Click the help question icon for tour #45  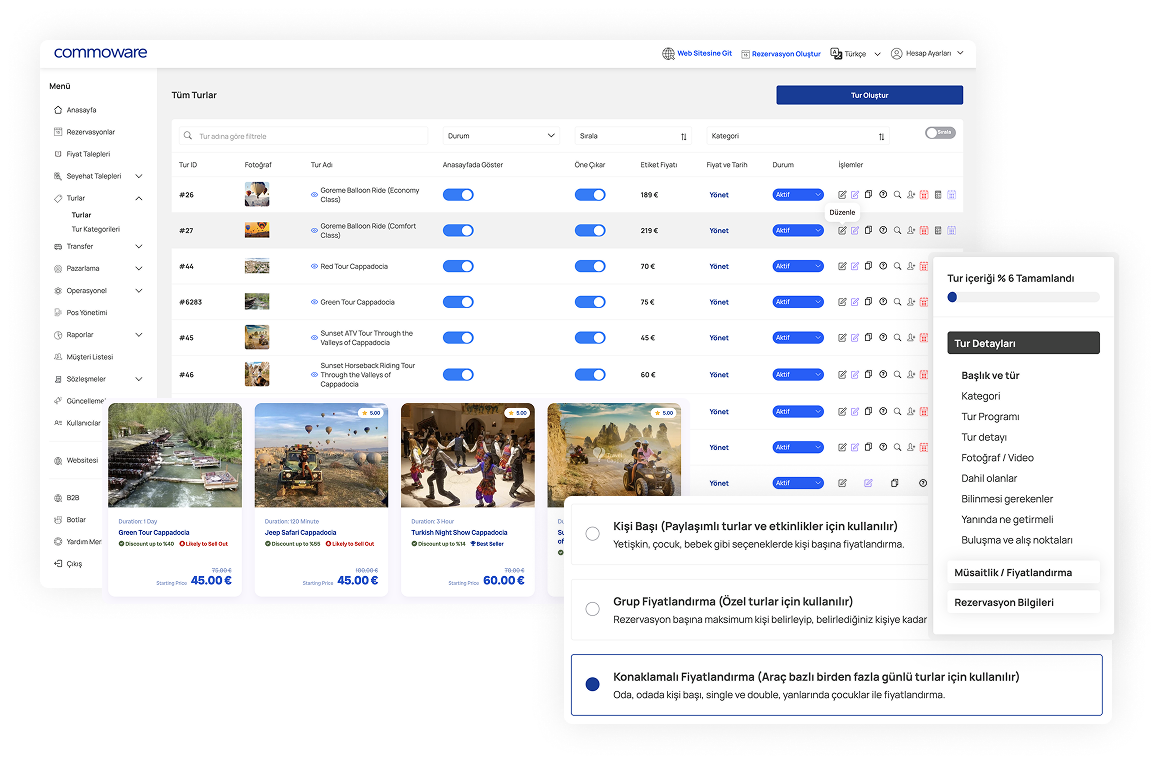pos(883,338)
